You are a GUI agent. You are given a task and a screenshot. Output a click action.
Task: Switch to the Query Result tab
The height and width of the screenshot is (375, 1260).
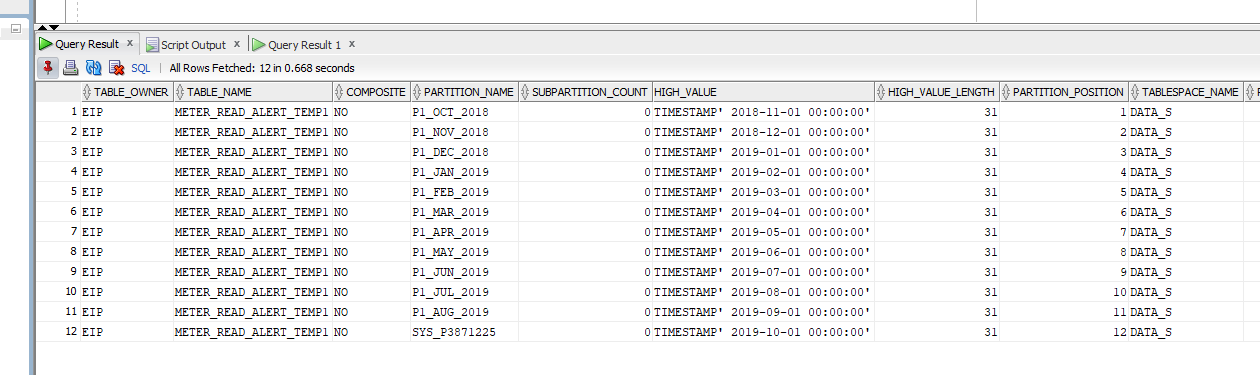(x=87, y=44)
